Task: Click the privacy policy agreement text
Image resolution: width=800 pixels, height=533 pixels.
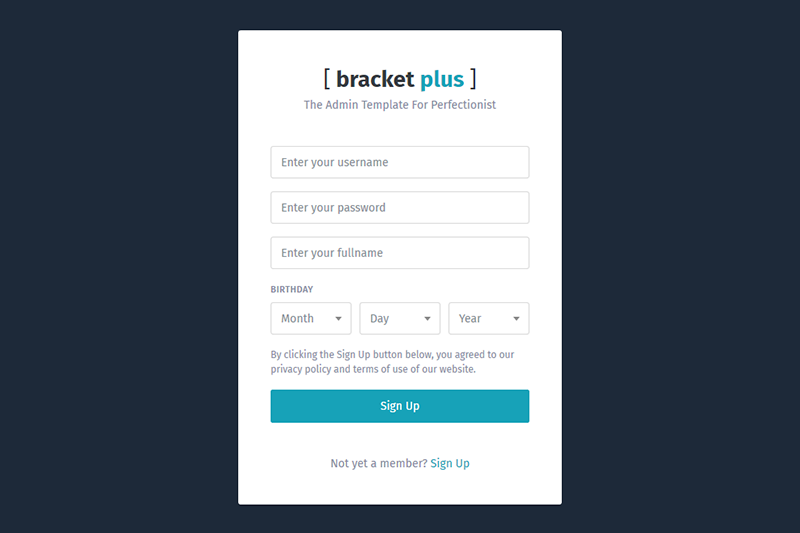Action: coord(392,362)
